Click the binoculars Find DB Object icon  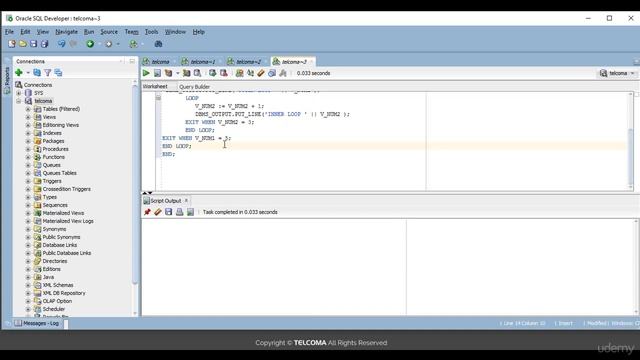point(158,44)
